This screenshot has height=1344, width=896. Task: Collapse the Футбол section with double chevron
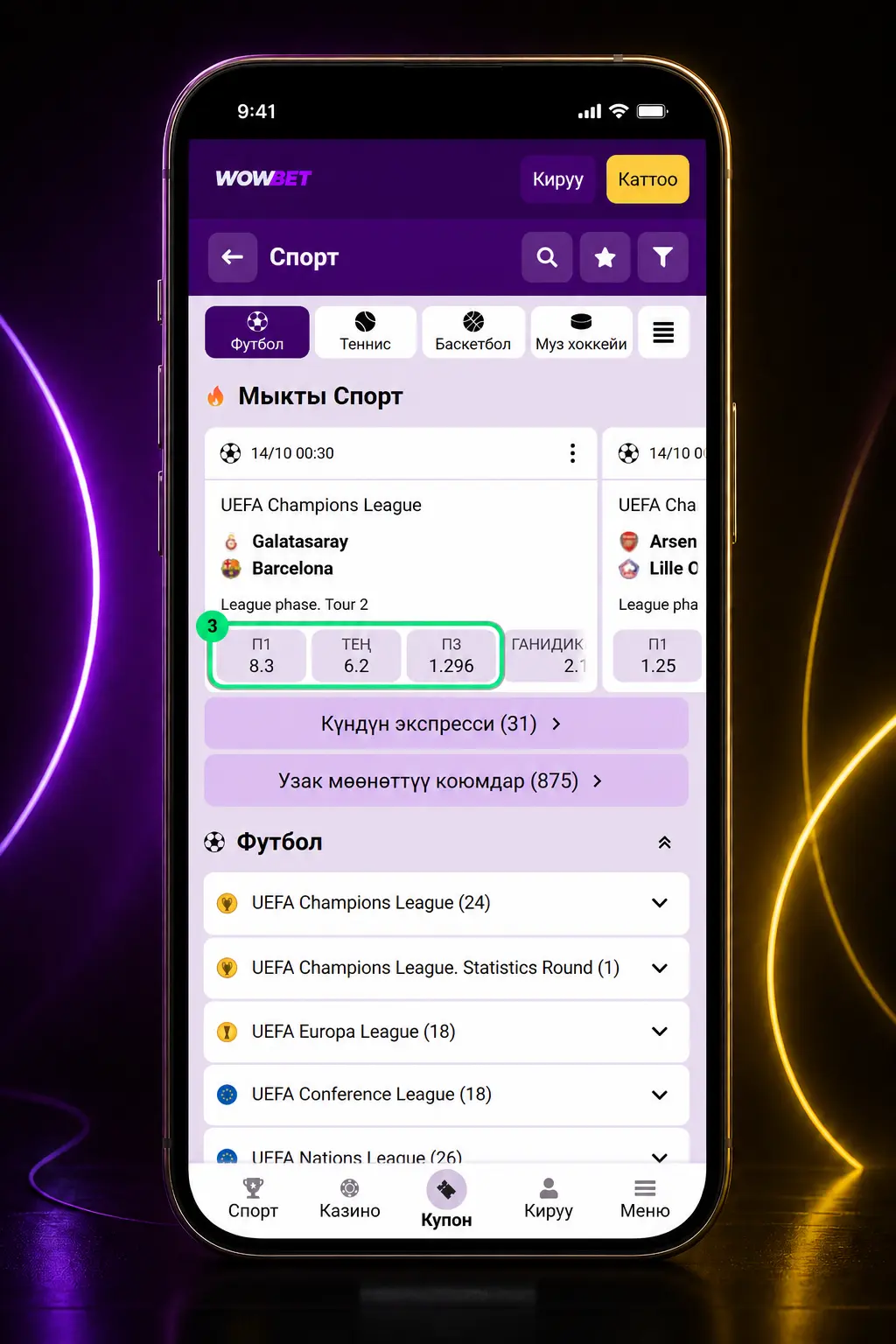pos(664,843)
